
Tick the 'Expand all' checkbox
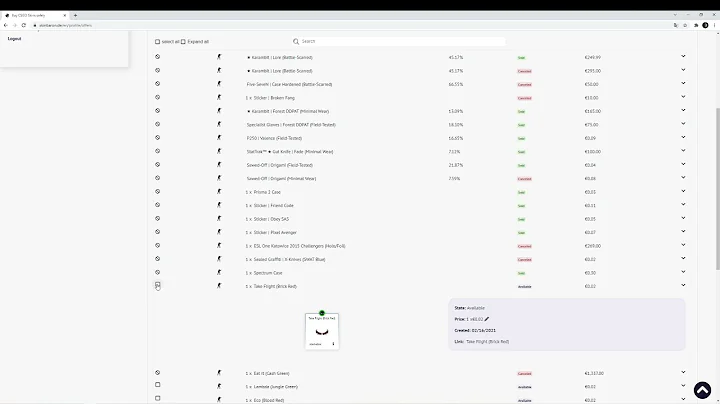[183, 42]
